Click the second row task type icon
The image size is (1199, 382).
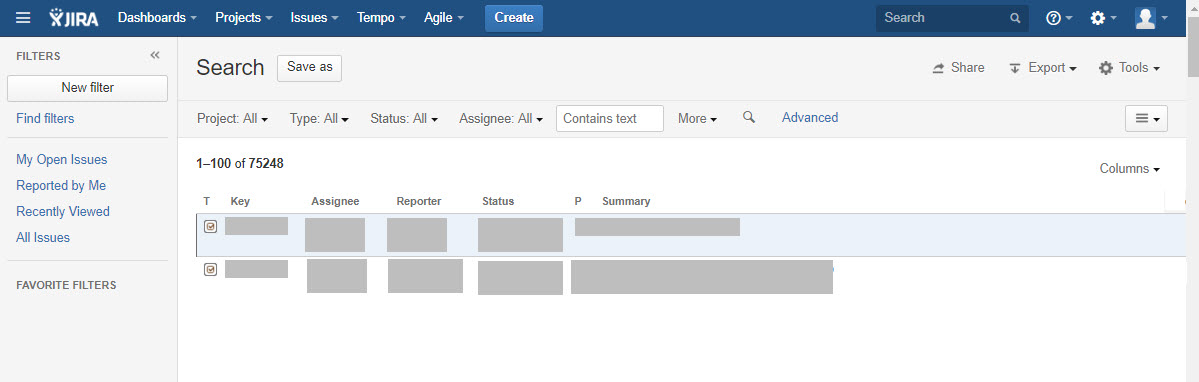click(210, 269)
